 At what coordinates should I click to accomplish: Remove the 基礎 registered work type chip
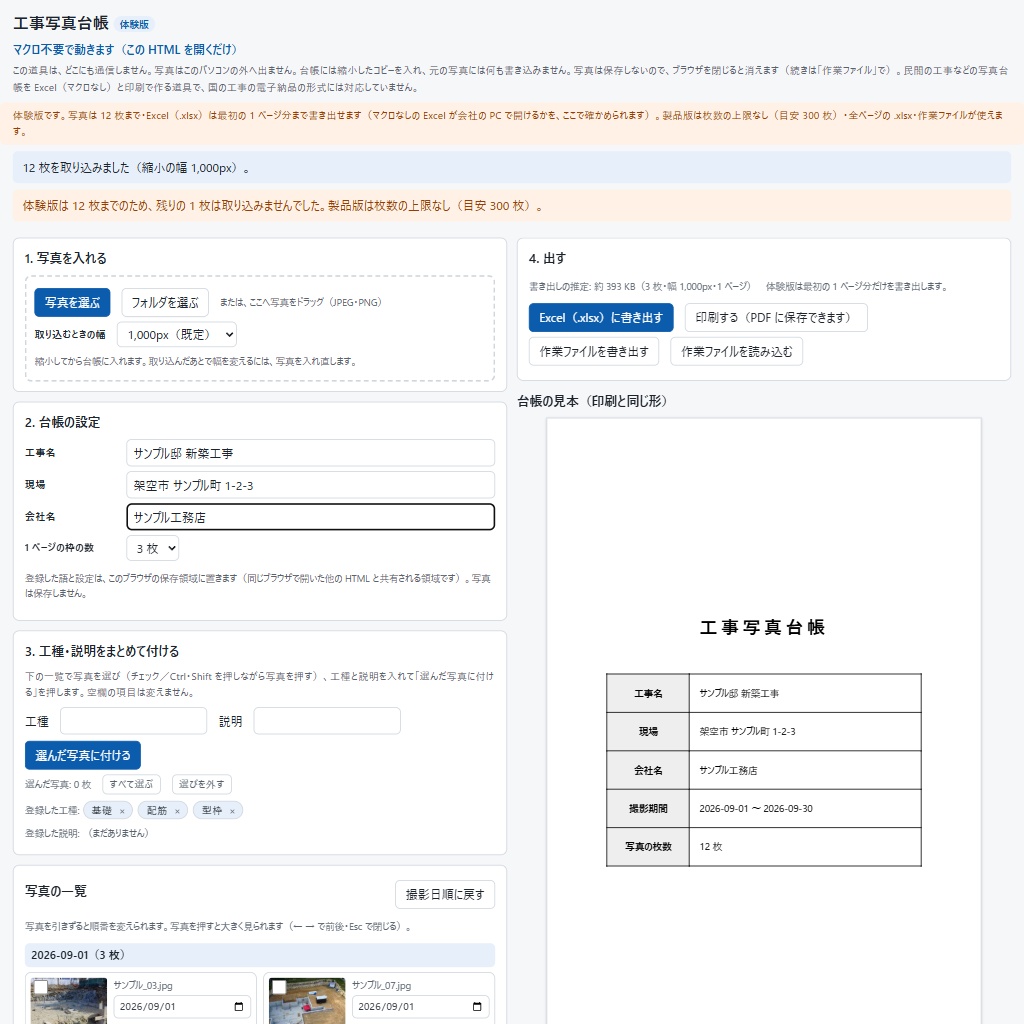(121, 811)
